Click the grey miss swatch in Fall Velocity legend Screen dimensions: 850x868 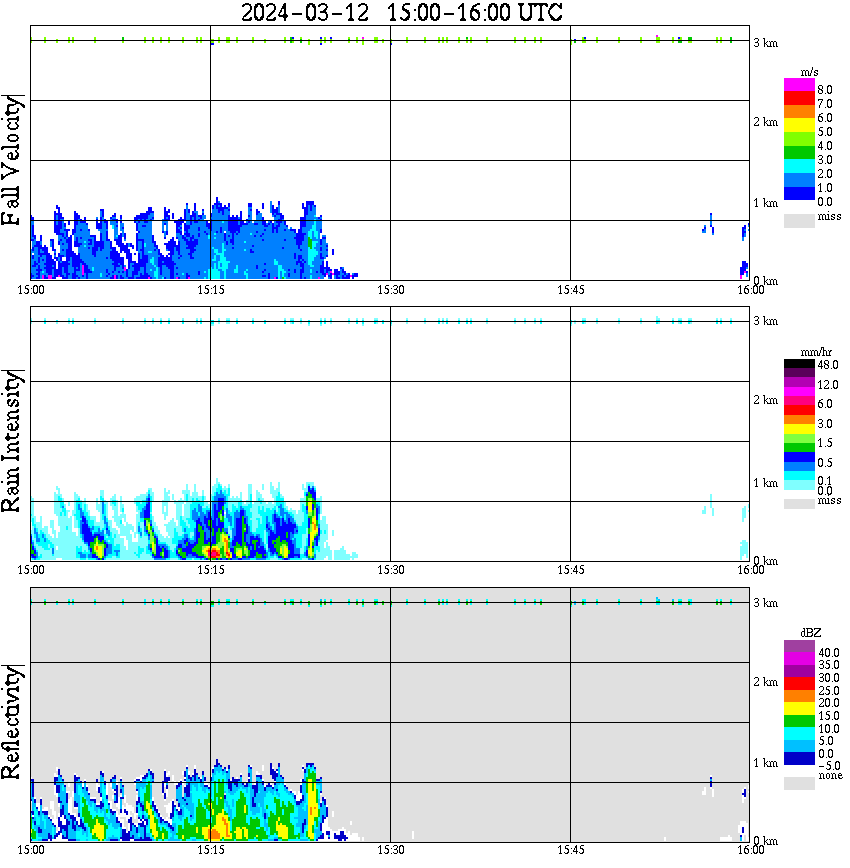point(799,221)
